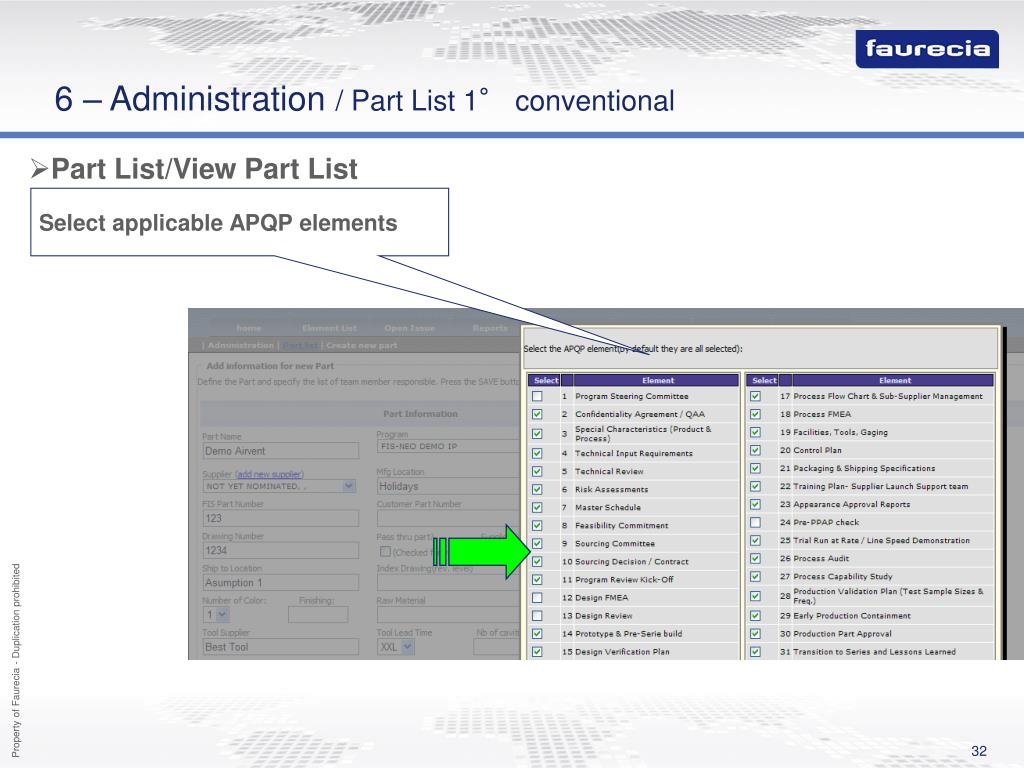Uncheck Production Part Approval checkbox
The image size is (1024, 768).
(755, 633)
